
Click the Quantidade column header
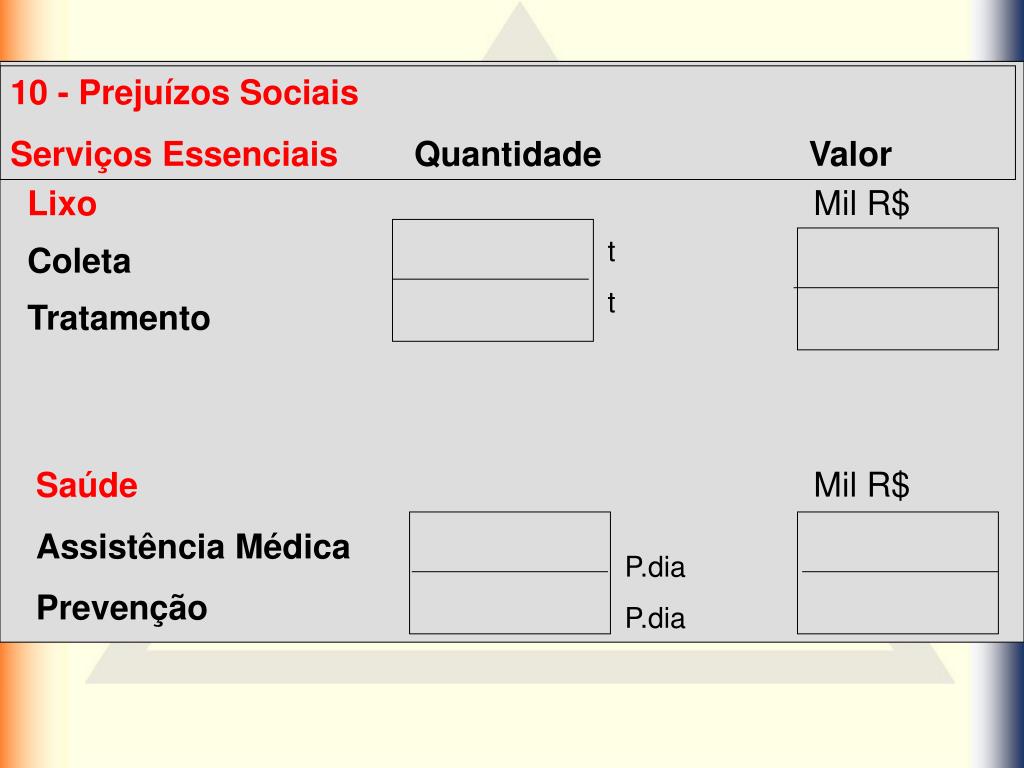[507, 155]
